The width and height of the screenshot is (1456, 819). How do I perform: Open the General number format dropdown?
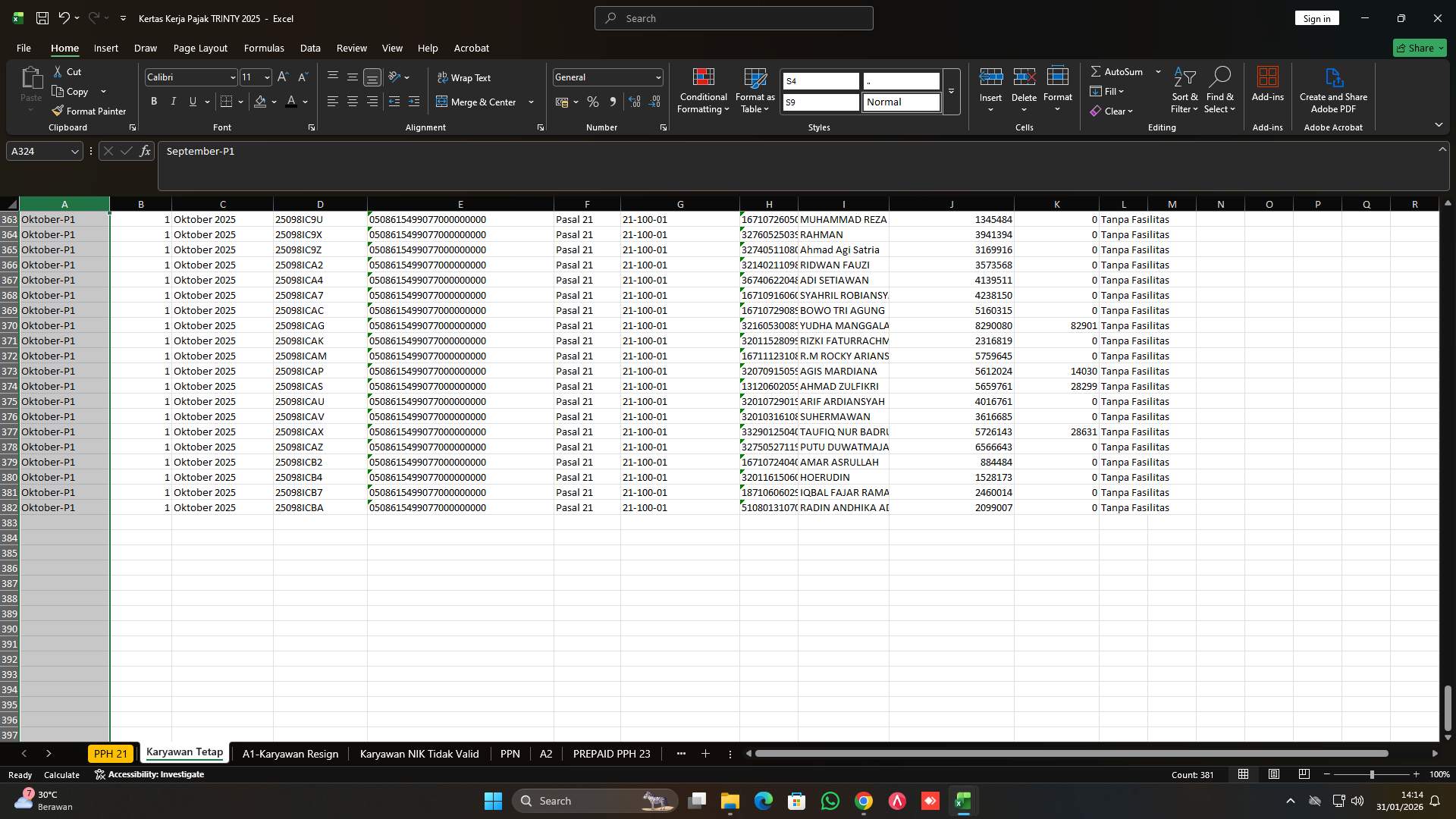pos(655,77)
